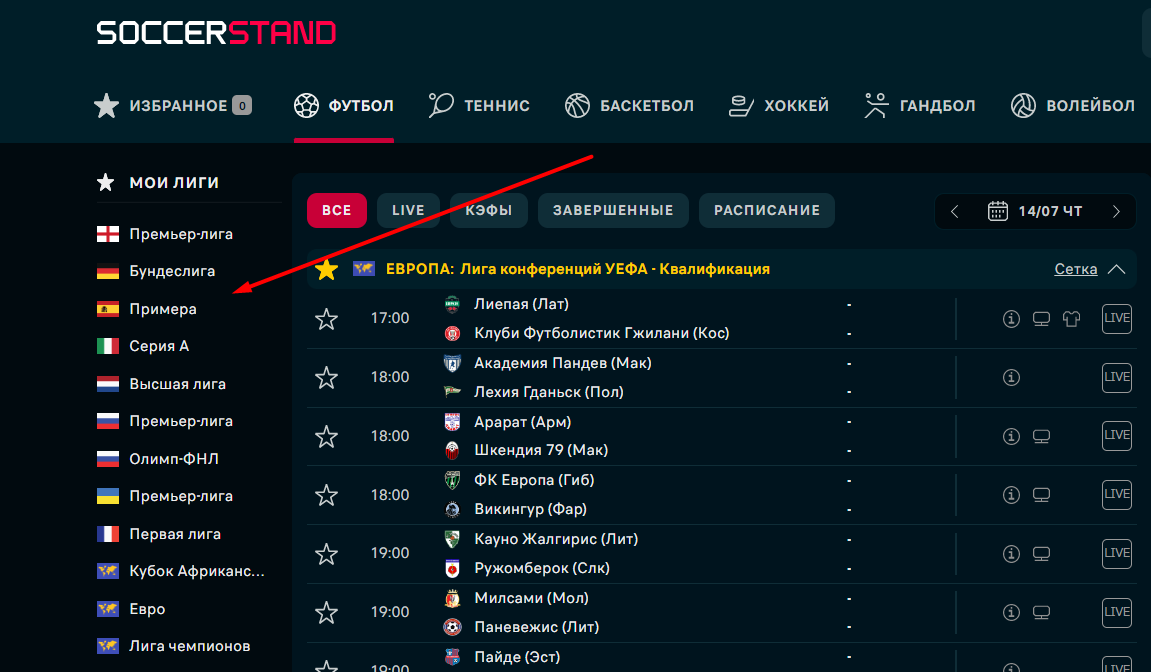This screenshot has width=1151, height=672.
Task: Add Кауно Жалгирис match to favorites
Action: 327,554
